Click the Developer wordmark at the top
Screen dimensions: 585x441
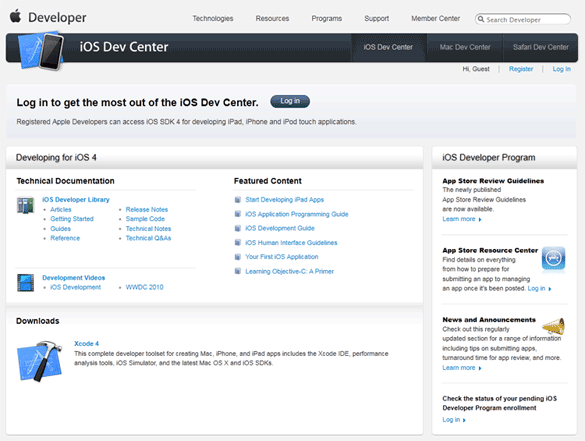tap(57, 18)
